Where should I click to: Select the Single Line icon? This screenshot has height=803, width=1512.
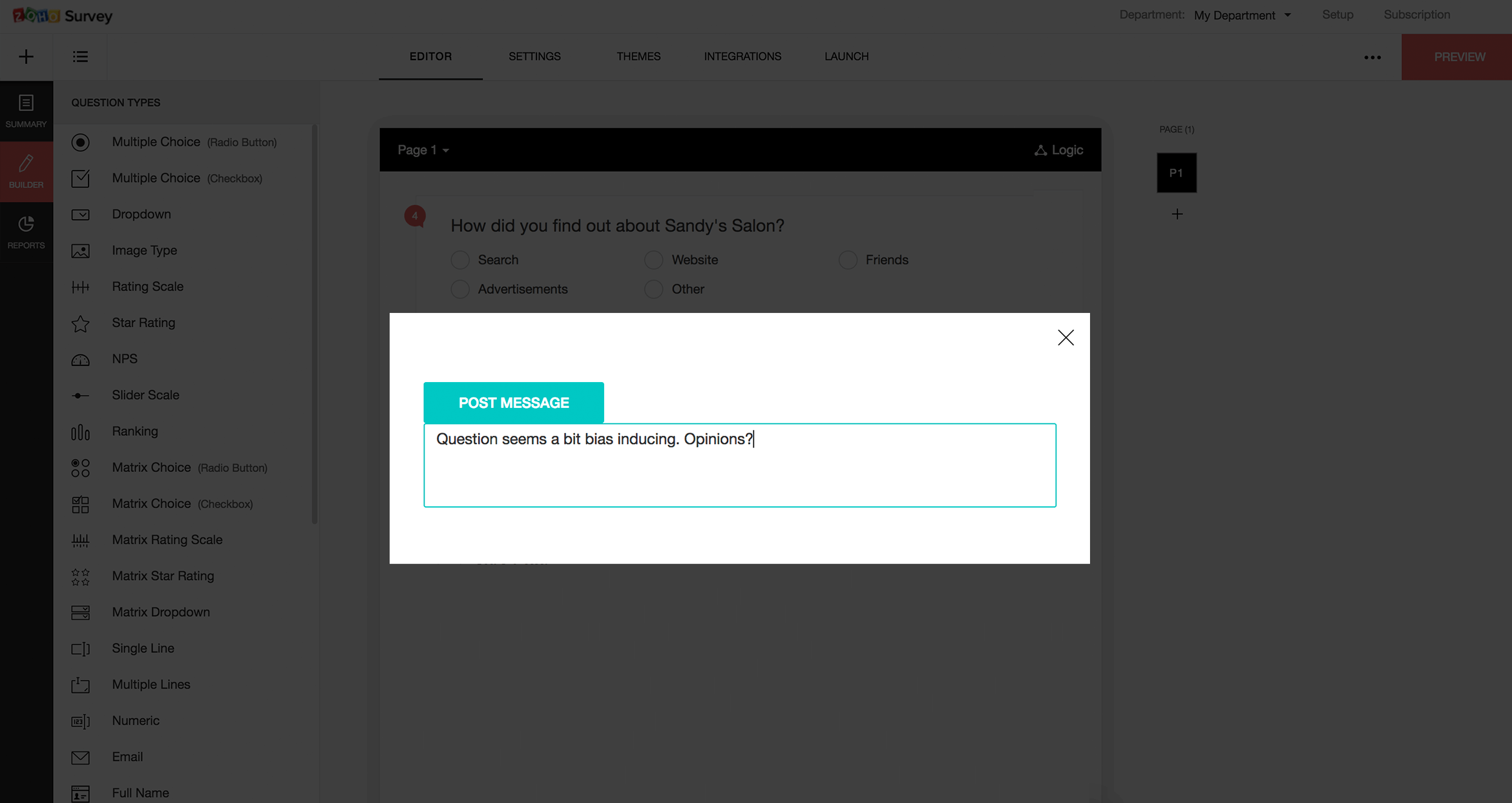coord(80,648)
